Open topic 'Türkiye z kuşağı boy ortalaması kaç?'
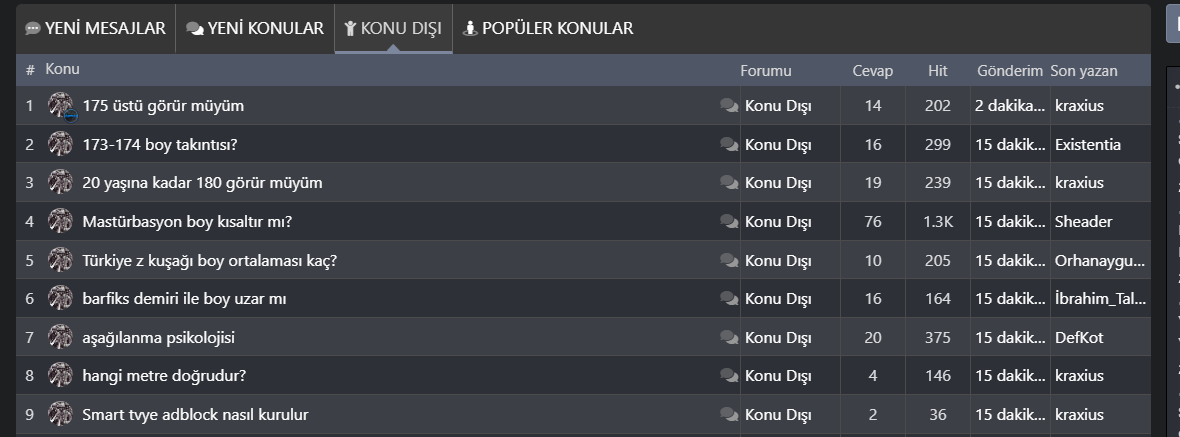This screenshot has width=1180, height=437. 209,261
